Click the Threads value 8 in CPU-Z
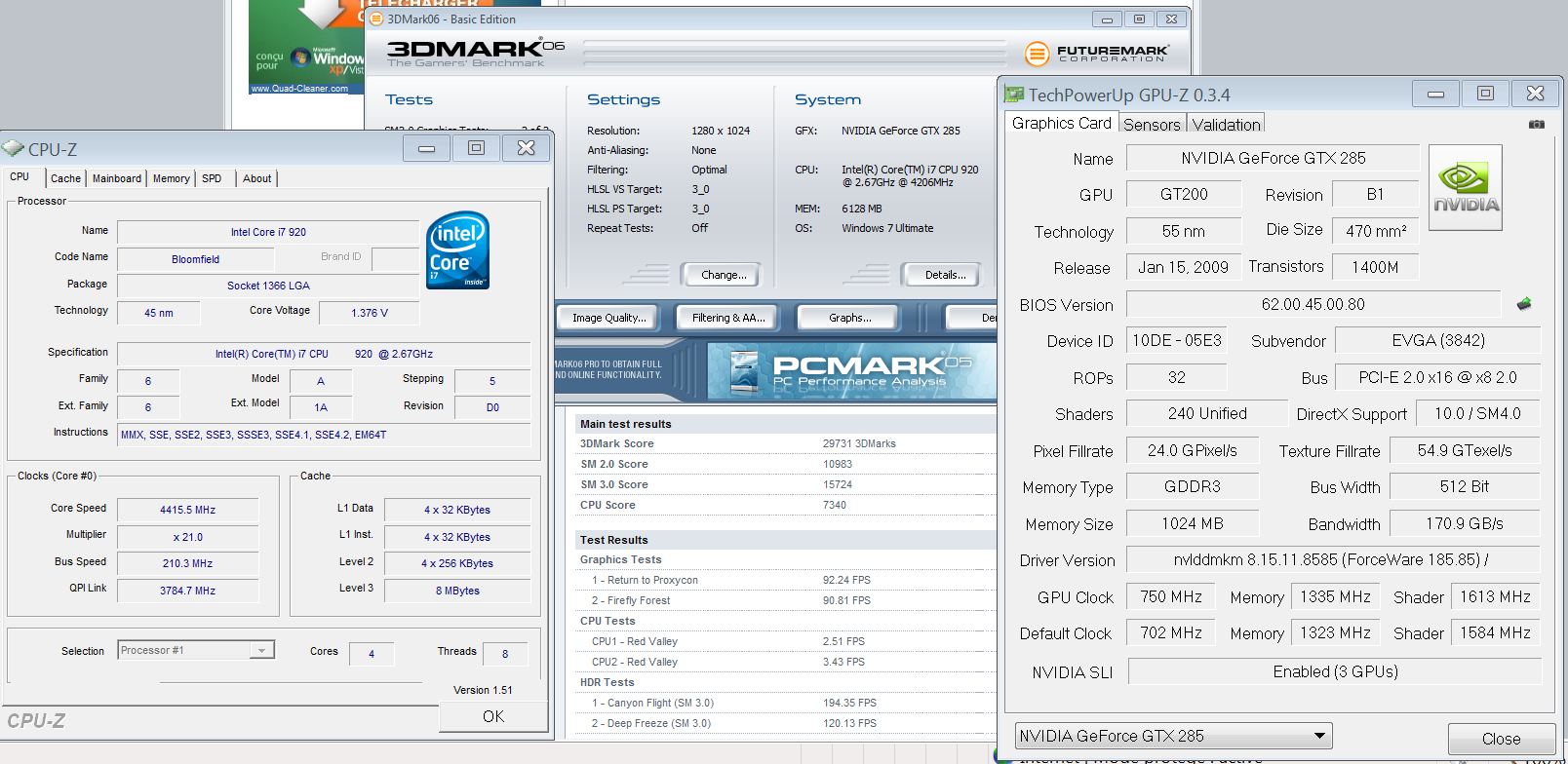The height and width of the screenshot is (764, 1568). [504, 654]
